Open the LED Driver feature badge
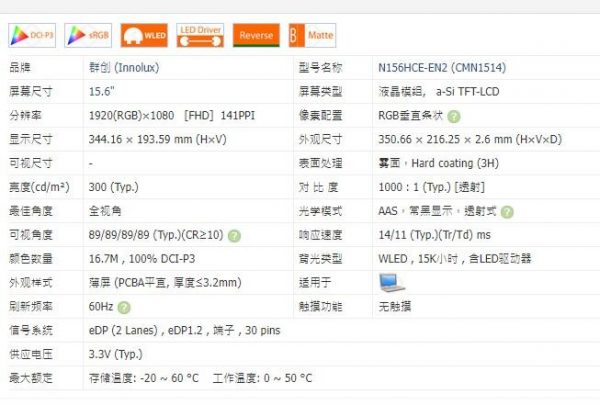 tap(199, 35)
